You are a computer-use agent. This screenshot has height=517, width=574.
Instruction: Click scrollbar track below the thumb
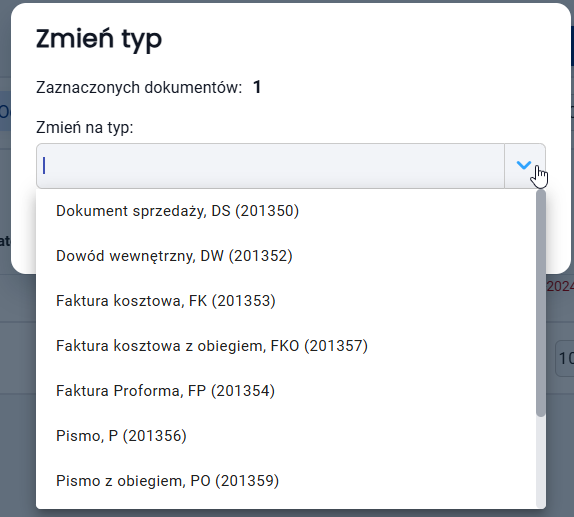pyautogui.click(x=541, y=461)
